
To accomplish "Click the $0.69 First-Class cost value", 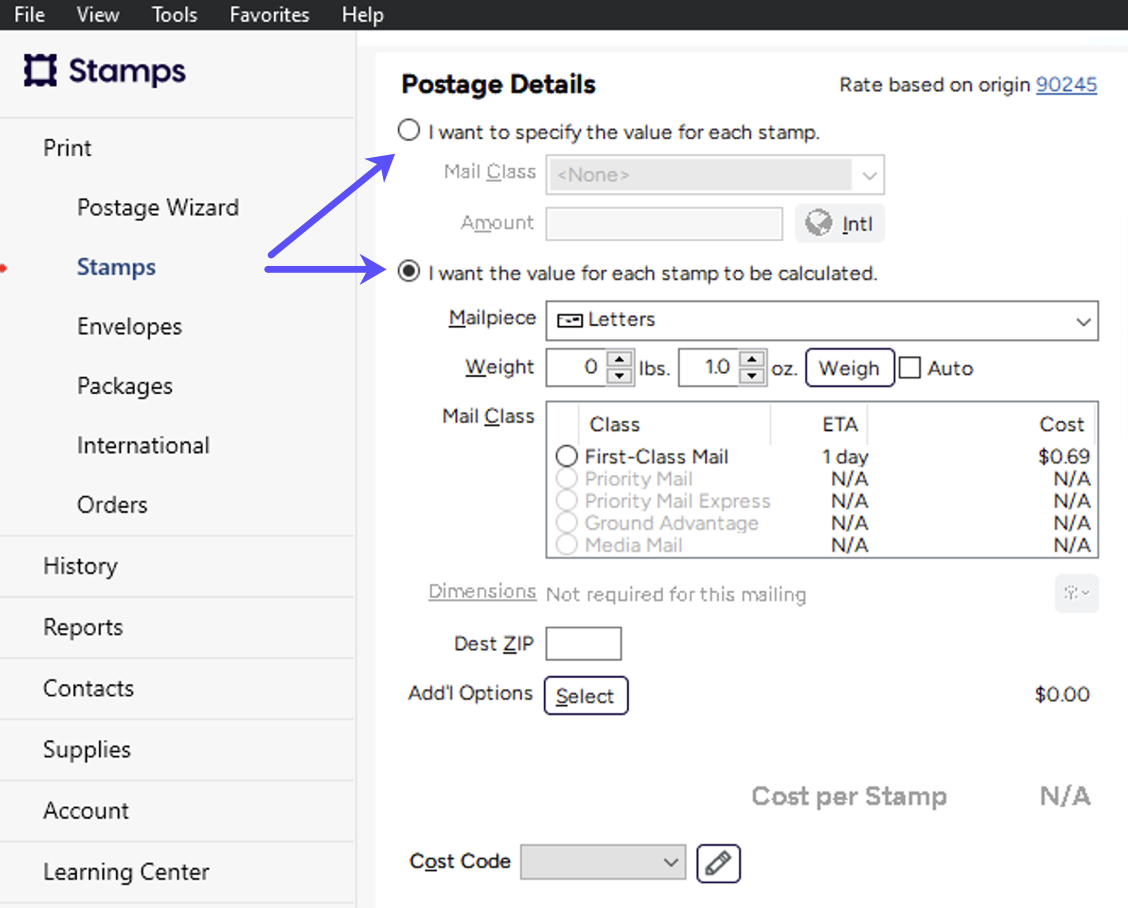I will pyautogui.click(x=1064, y=456).
